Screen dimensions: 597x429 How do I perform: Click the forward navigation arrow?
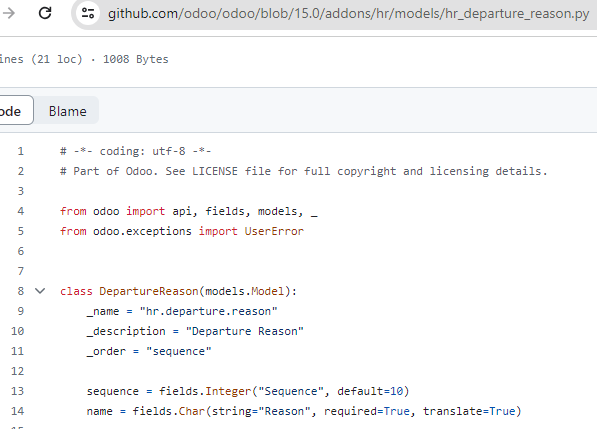8,13
